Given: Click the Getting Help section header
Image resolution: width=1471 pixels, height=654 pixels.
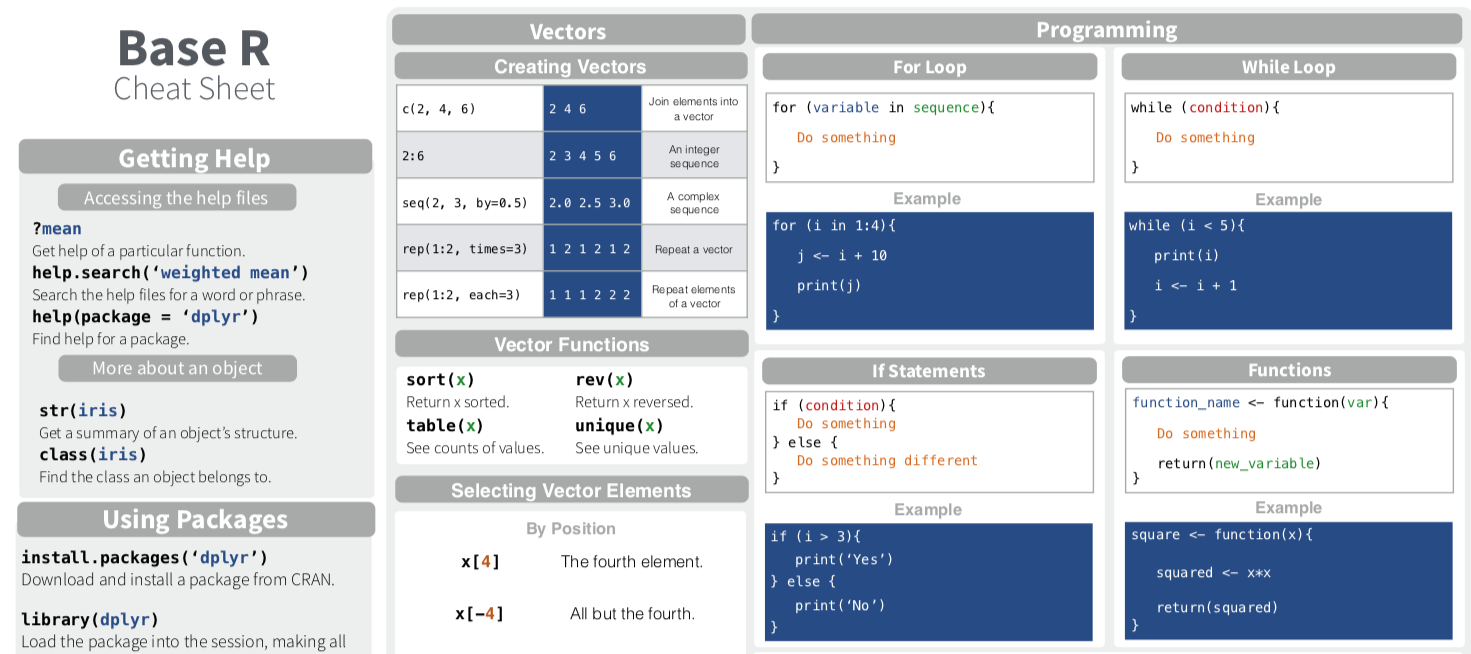Looking at the screenshot, I should tap(195, 158).
